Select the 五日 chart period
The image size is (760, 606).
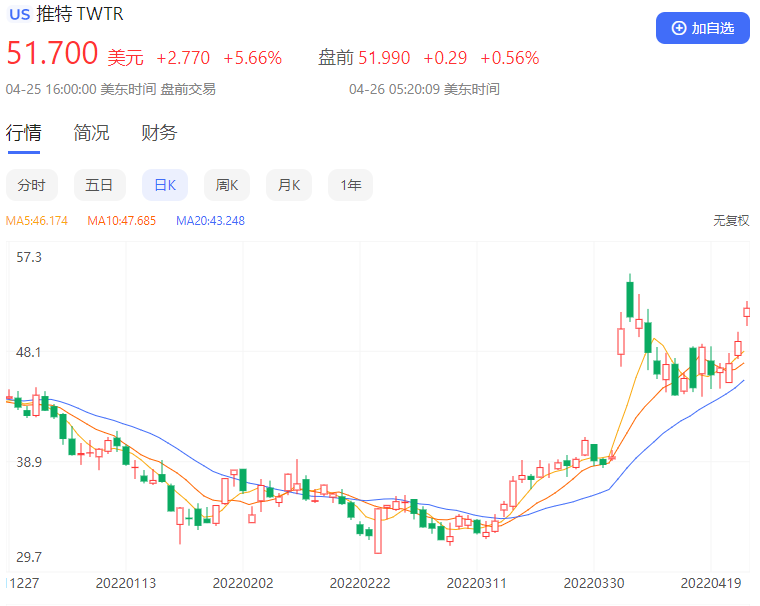99,185
